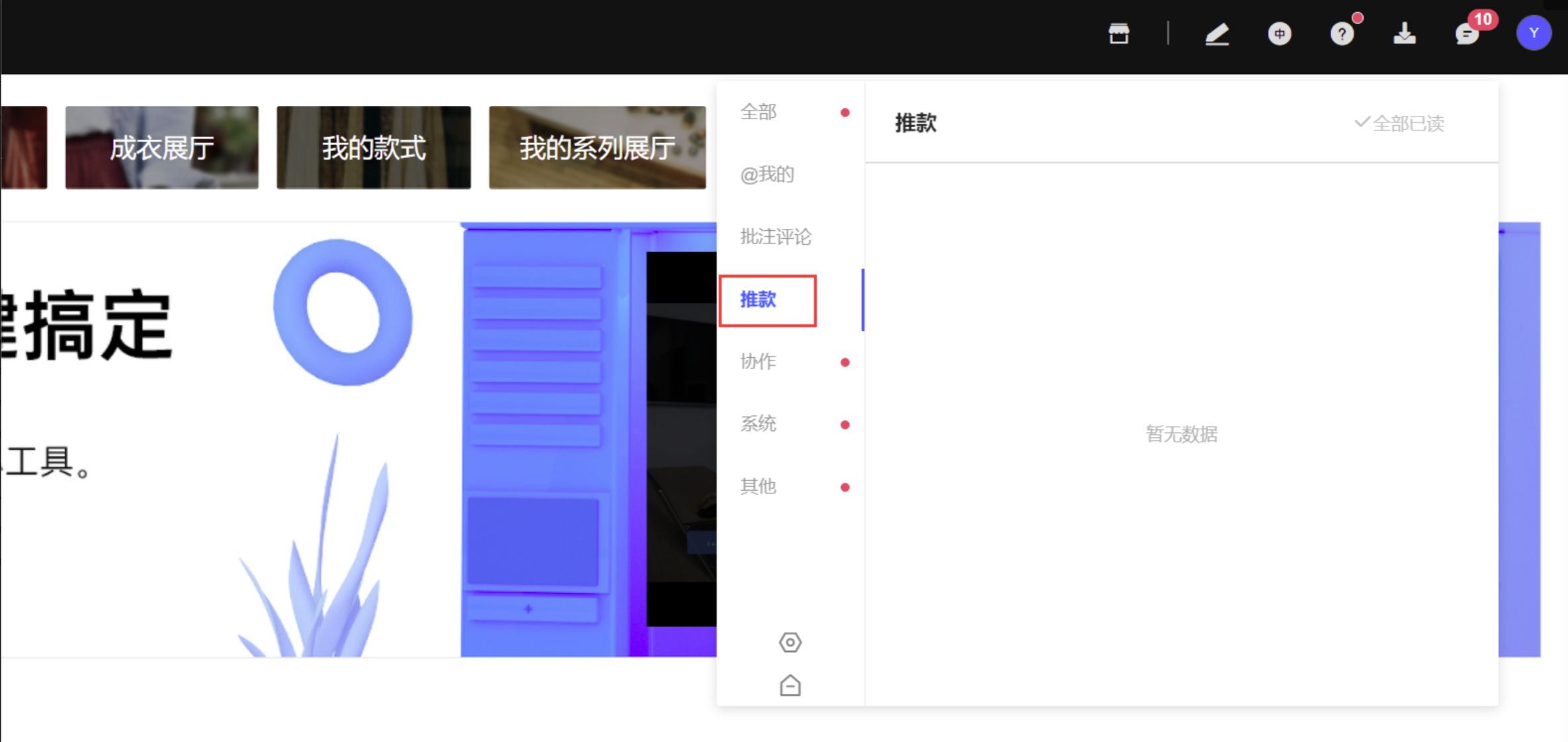Open the 我的系列展厅 thumbnail

[597, 147]
